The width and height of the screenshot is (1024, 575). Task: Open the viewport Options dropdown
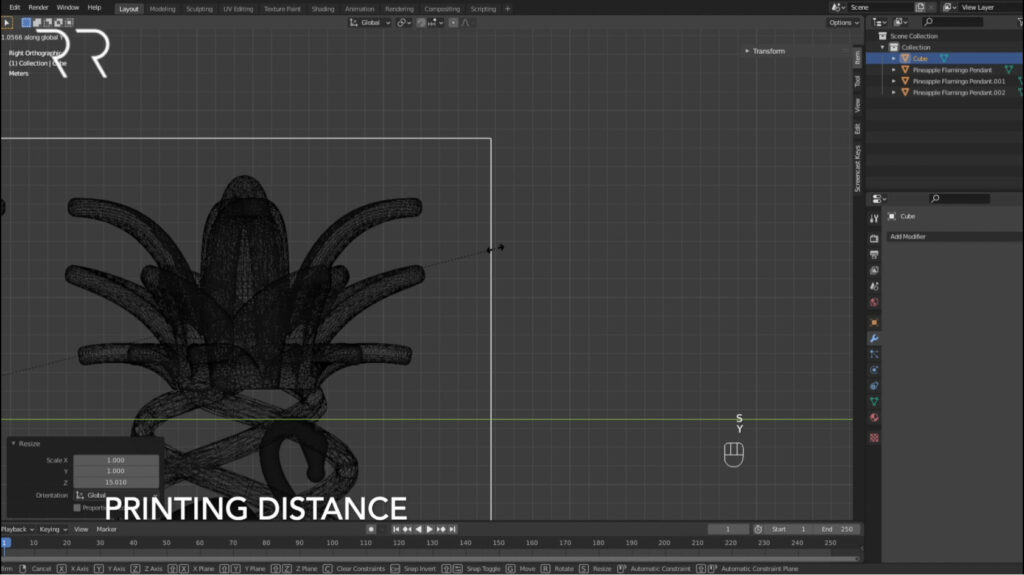[844, 23]
